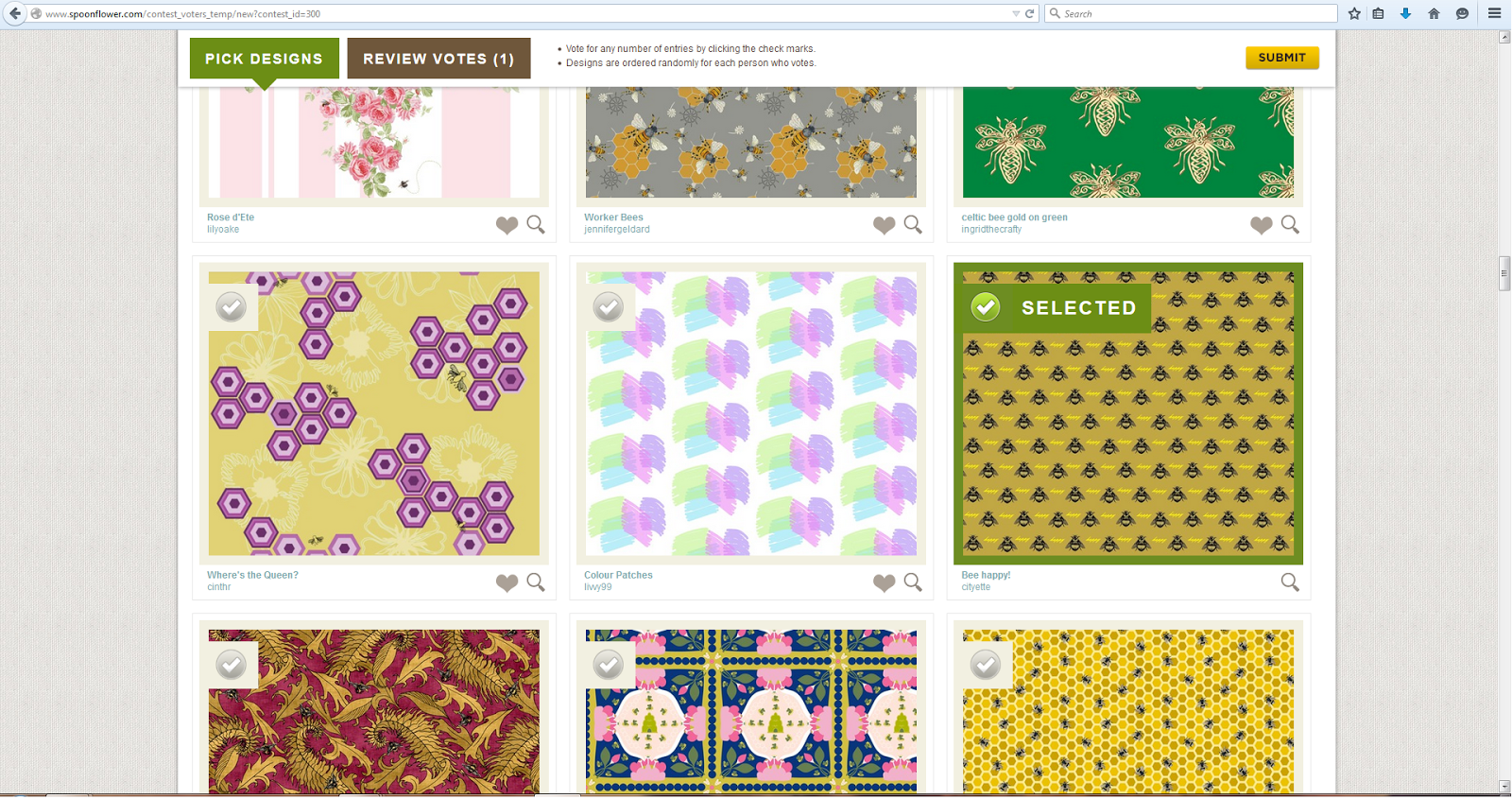
Task: Click the browser address bar URL
Action: pos(520,13)
